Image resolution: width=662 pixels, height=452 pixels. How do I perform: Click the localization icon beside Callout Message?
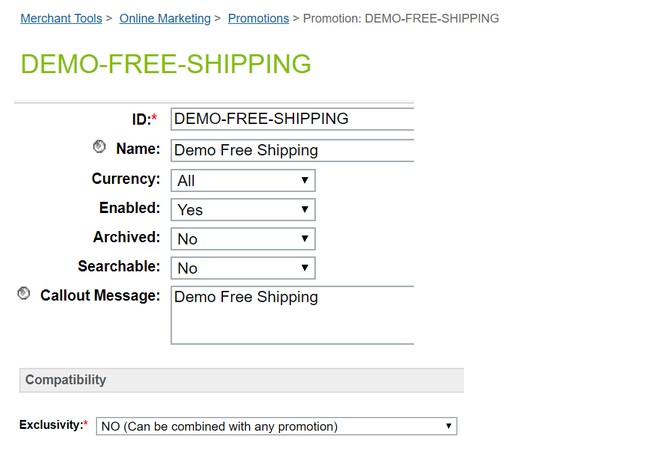point(24,294)
